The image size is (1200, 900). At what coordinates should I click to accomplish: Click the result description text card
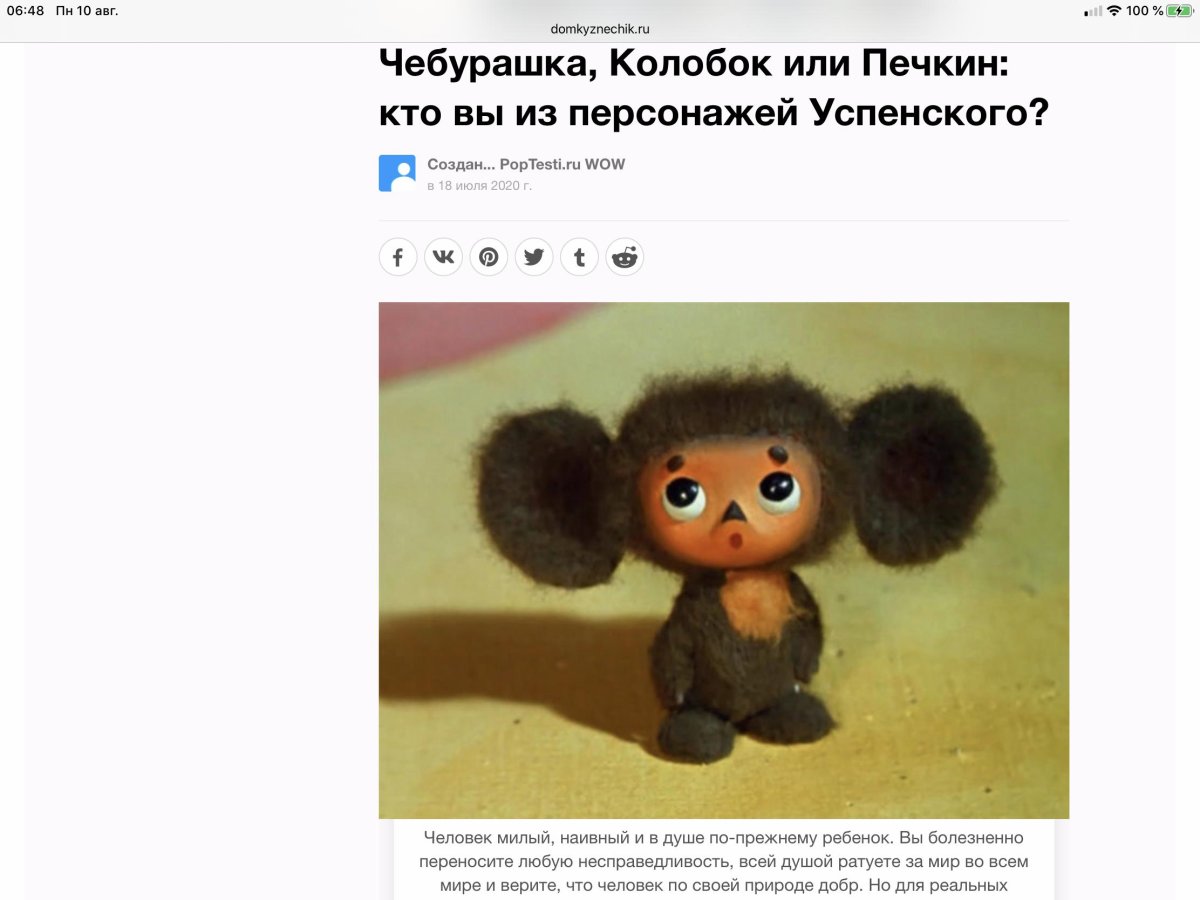724,861
